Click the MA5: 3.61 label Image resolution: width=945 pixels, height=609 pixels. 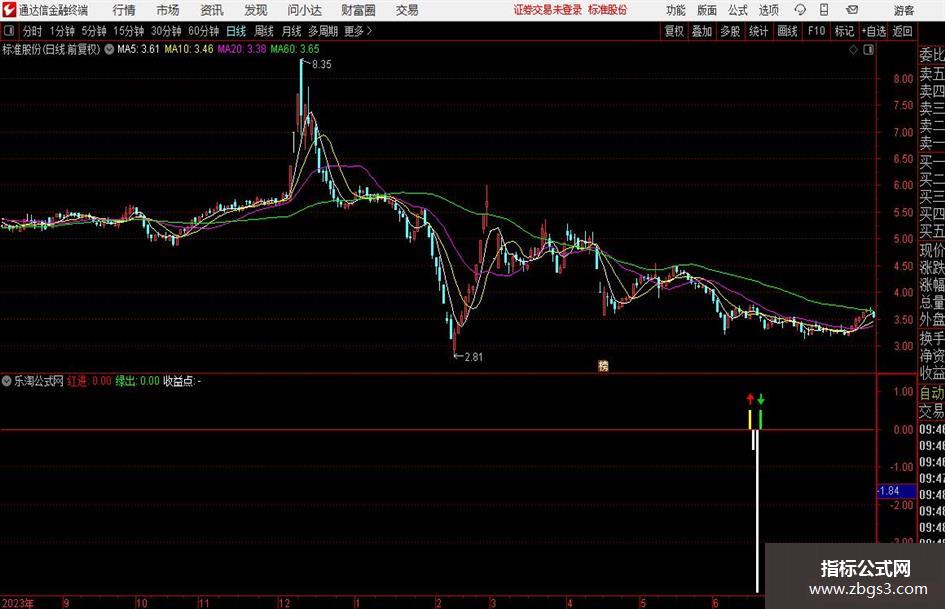[x=139, y=49]
